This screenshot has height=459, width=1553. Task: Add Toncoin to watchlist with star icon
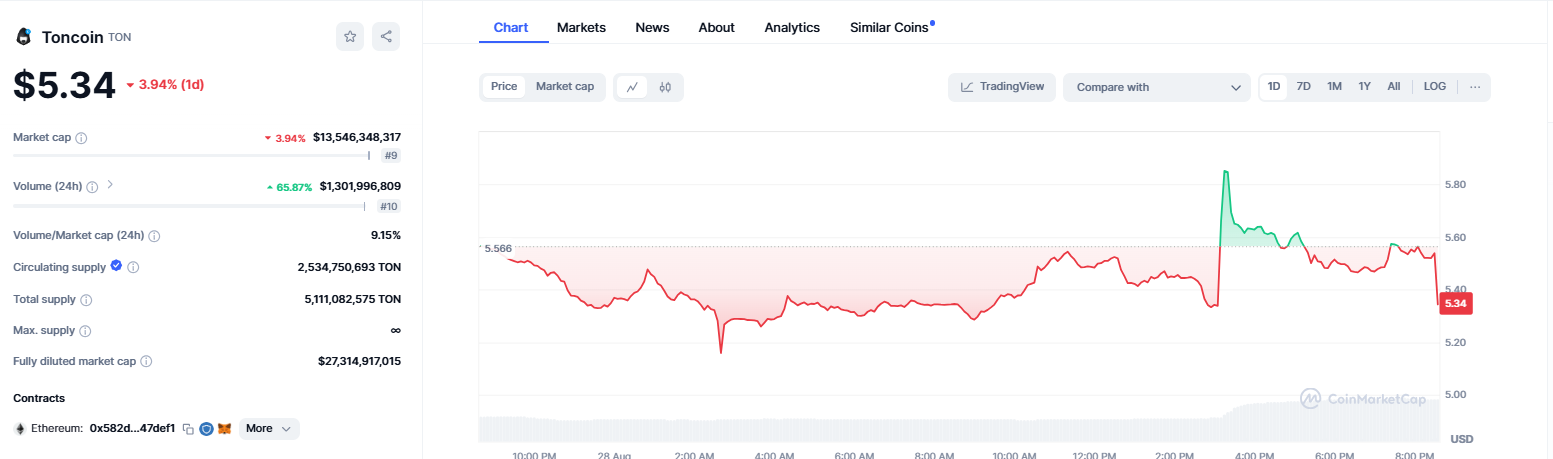pyautogui.click(x=350, y=37)
